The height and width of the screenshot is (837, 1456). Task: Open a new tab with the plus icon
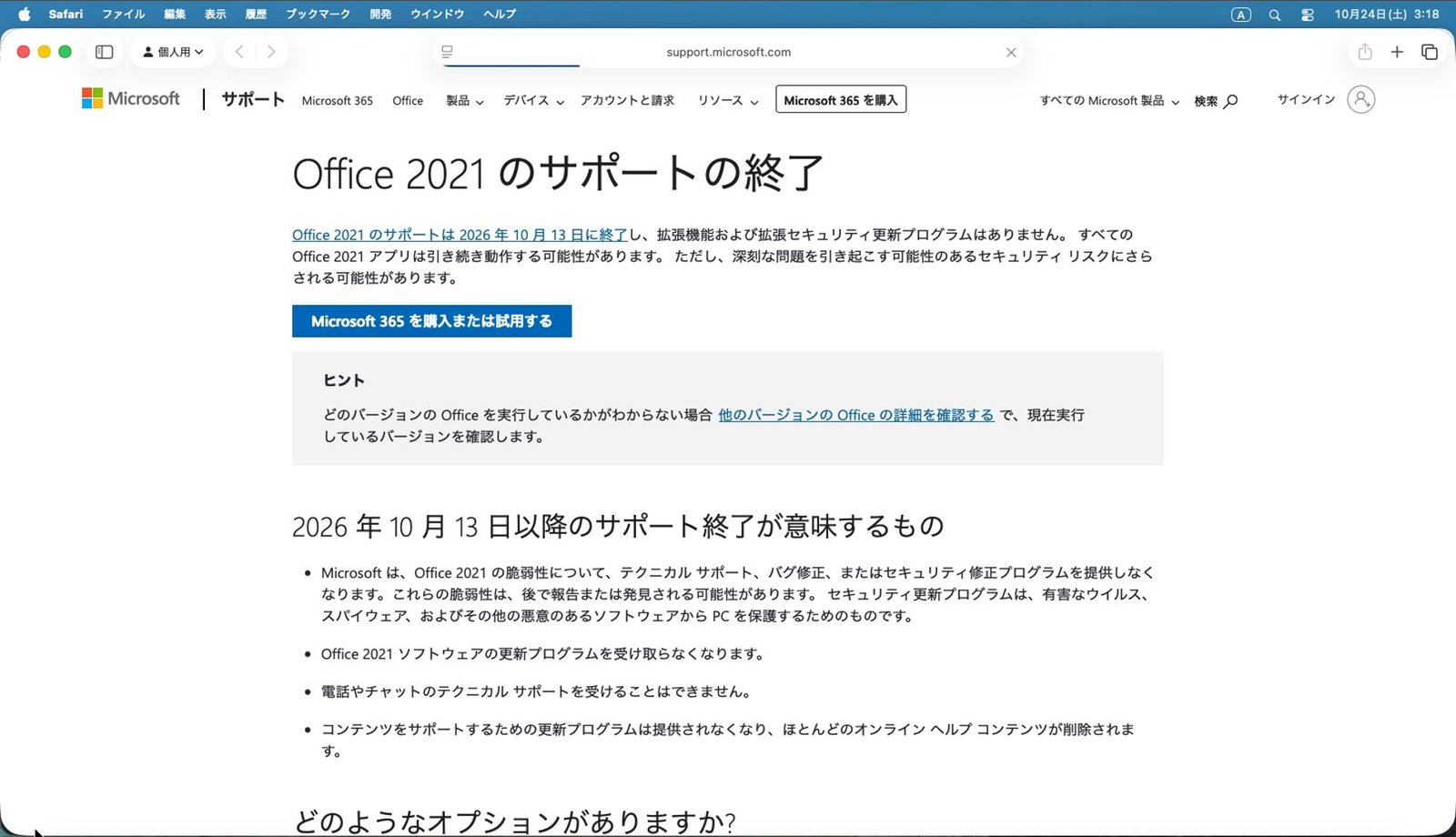pyautogui.click(x=1397, y=52)
